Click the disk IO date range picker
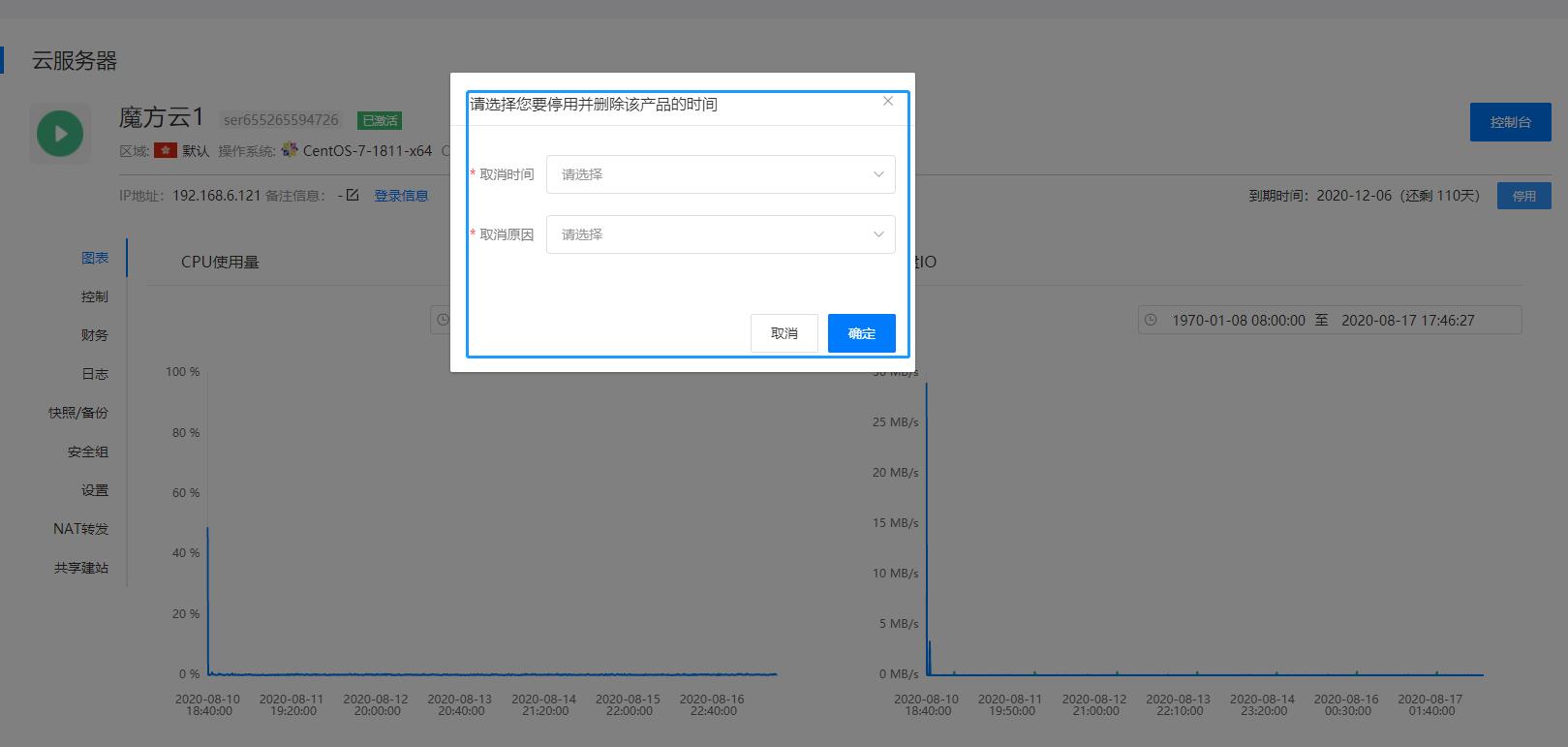 1330,320
